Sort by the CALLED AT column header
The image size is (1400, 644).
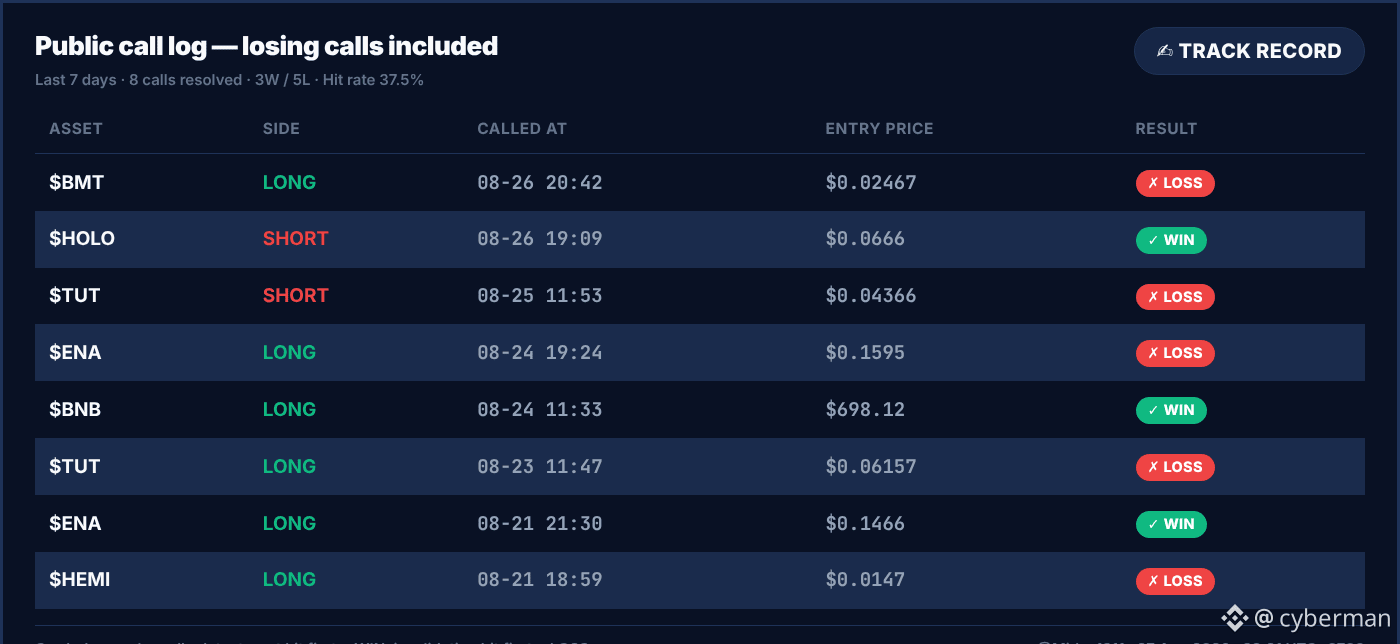522,129
